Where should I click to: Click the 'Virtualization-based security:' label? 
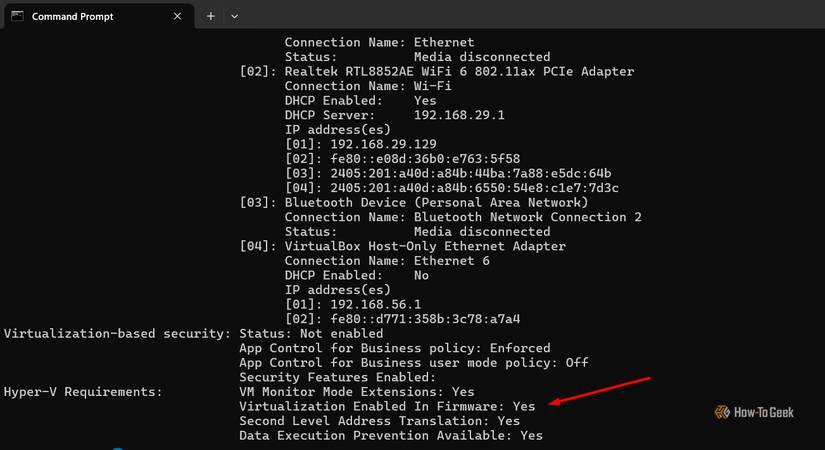[x=117, y=333]
